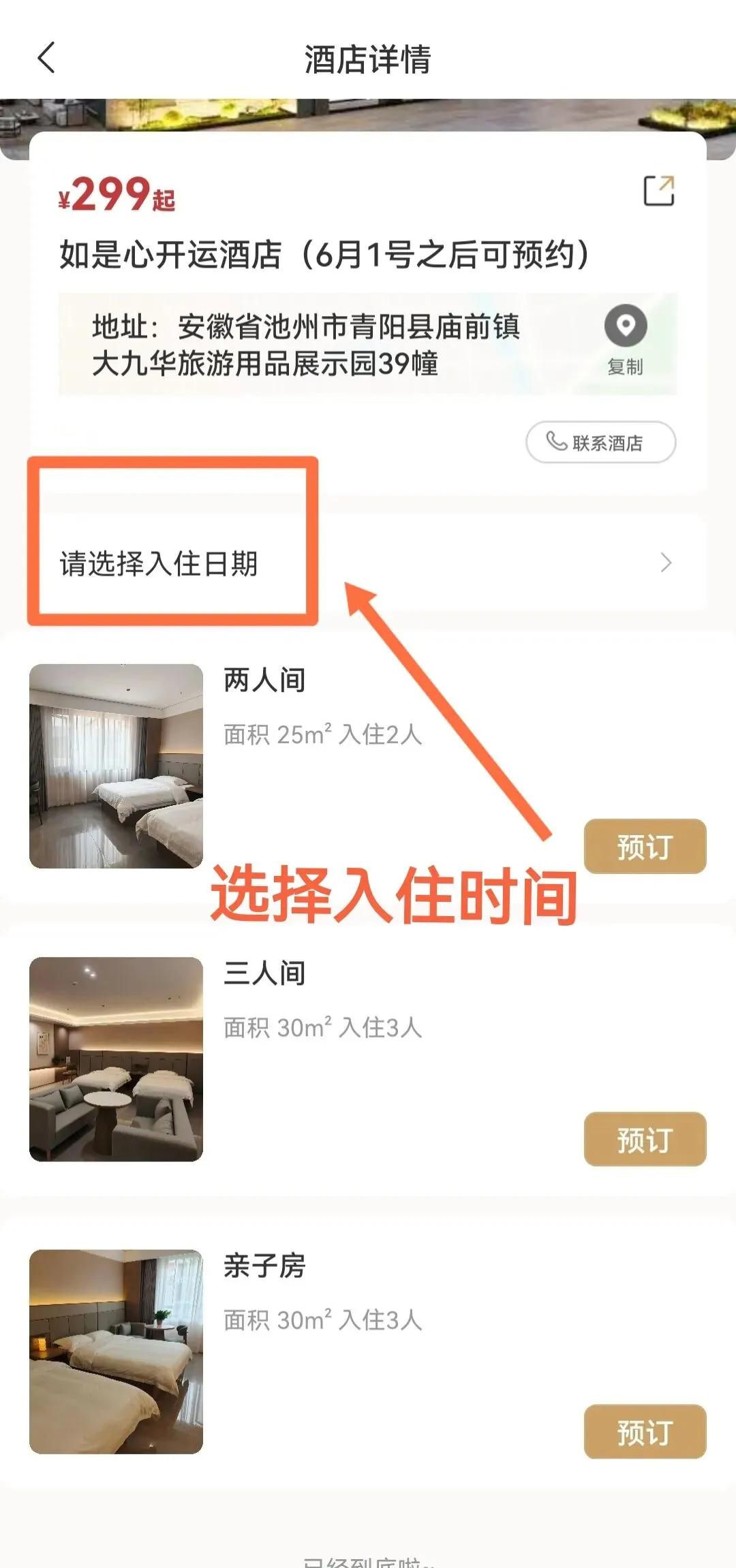Tap the ¥299起 price label

(x=117, y=195)
